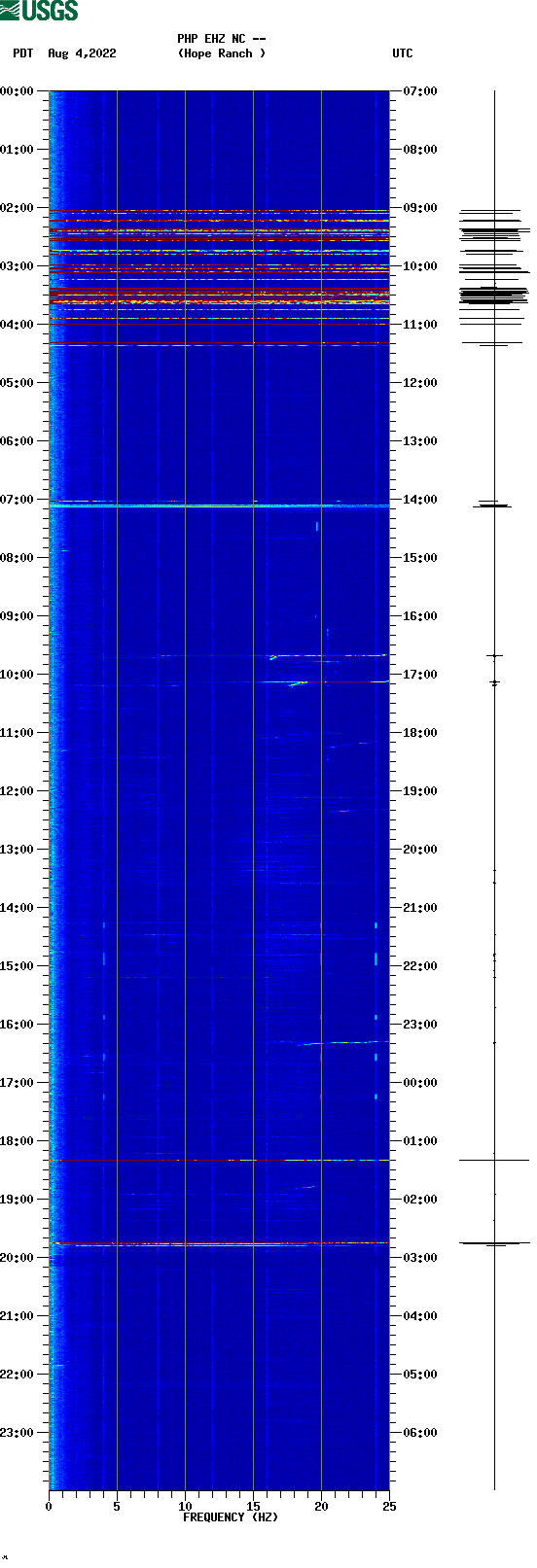
Task: Click the 14:00 UTC time label
Action: click(420, 500)
